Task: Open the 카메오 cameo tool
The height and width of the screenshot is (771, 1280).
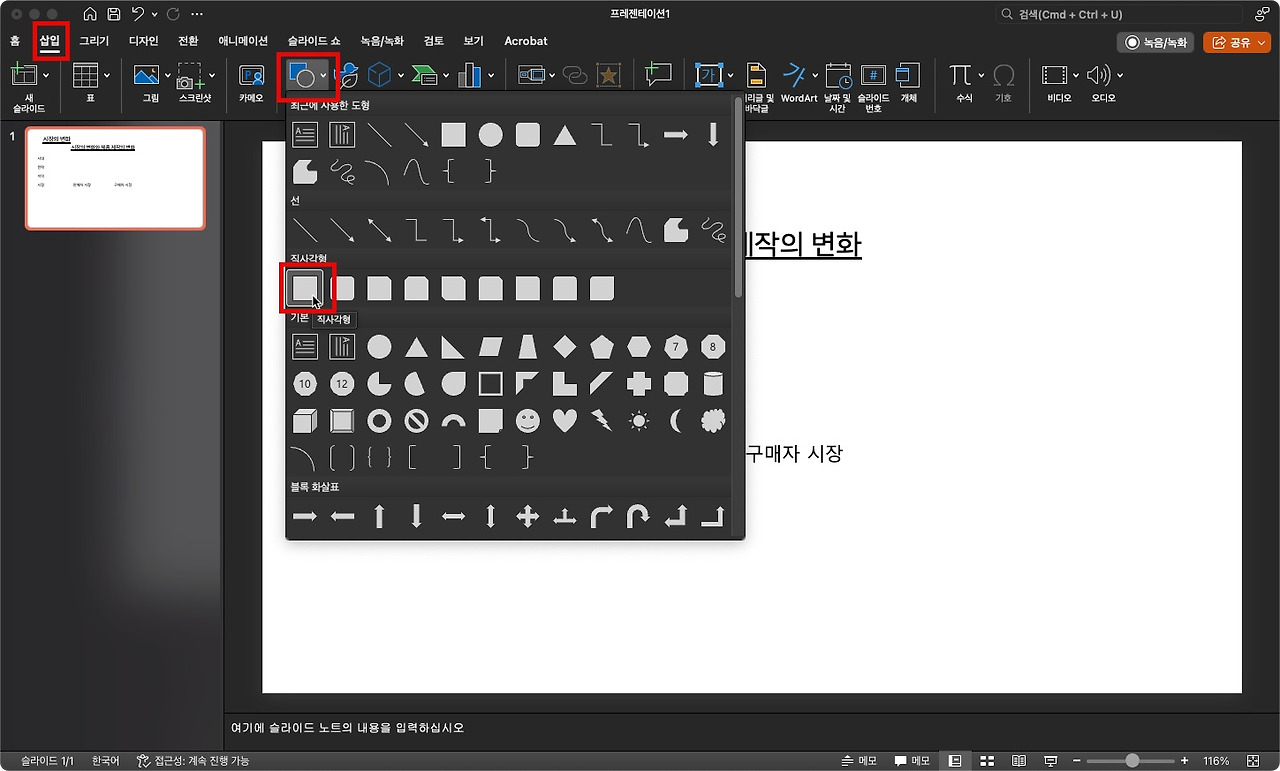Action: [x=251, y=75]
